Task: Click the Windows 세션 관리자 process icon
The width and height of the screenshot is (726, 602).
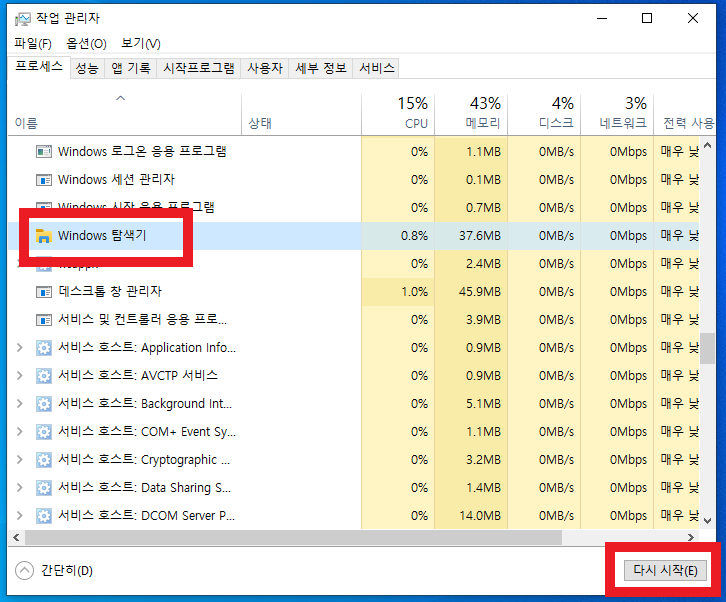Action: [x=44, y=180]
